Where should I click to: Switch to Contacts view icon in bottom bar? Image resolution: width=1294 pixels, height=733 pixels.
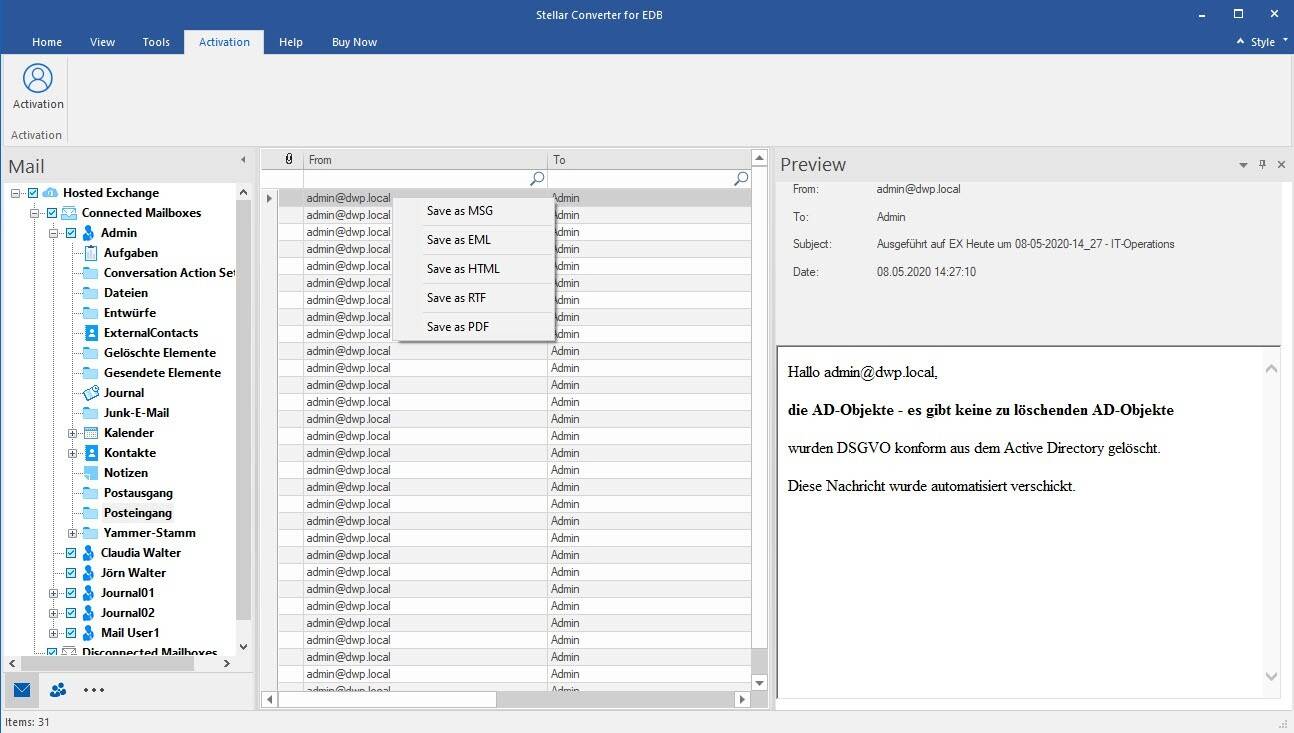[58, 689]
